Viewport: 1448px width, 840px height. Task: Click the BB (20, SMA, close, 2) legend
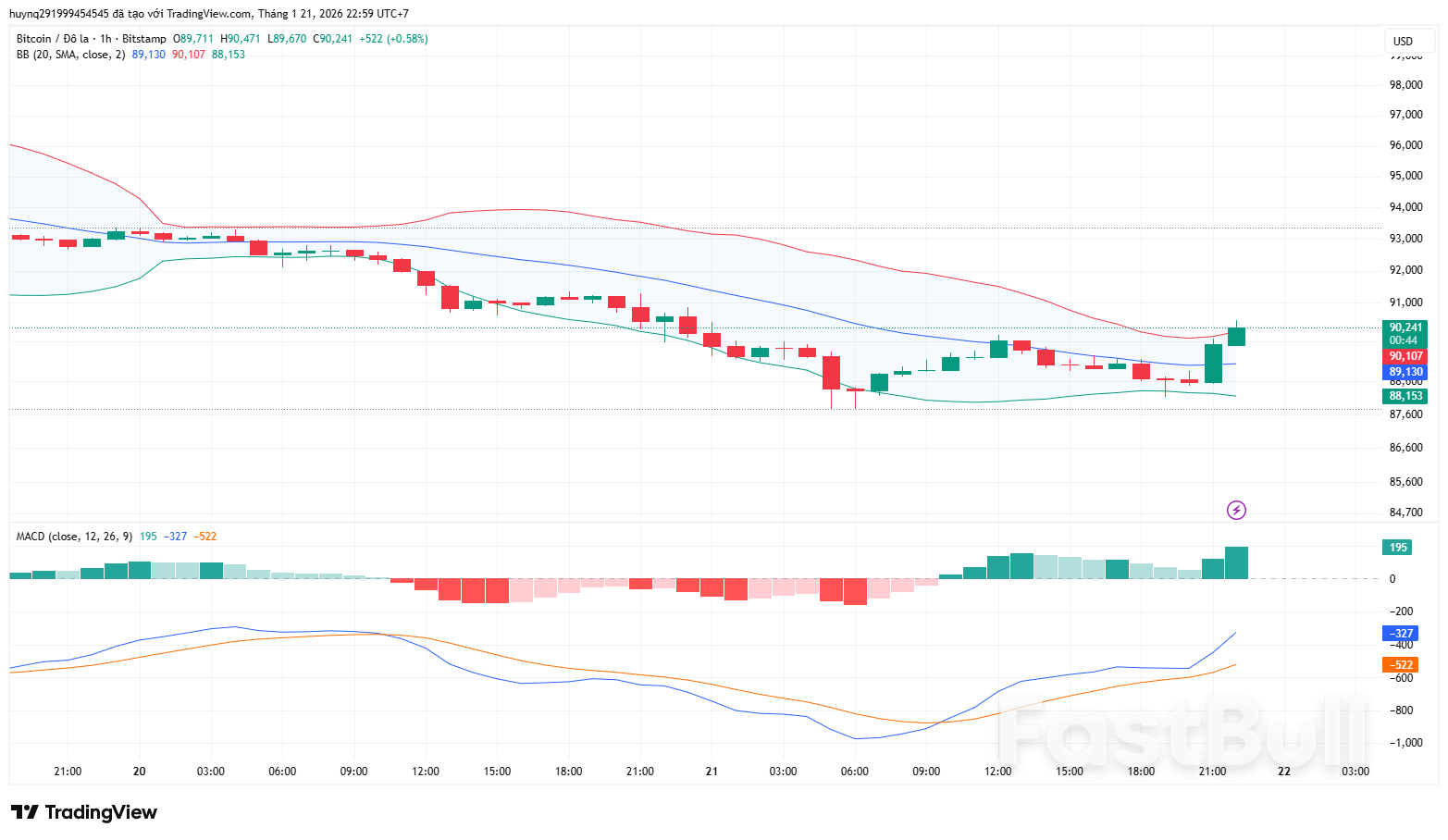tap(70, 55)
